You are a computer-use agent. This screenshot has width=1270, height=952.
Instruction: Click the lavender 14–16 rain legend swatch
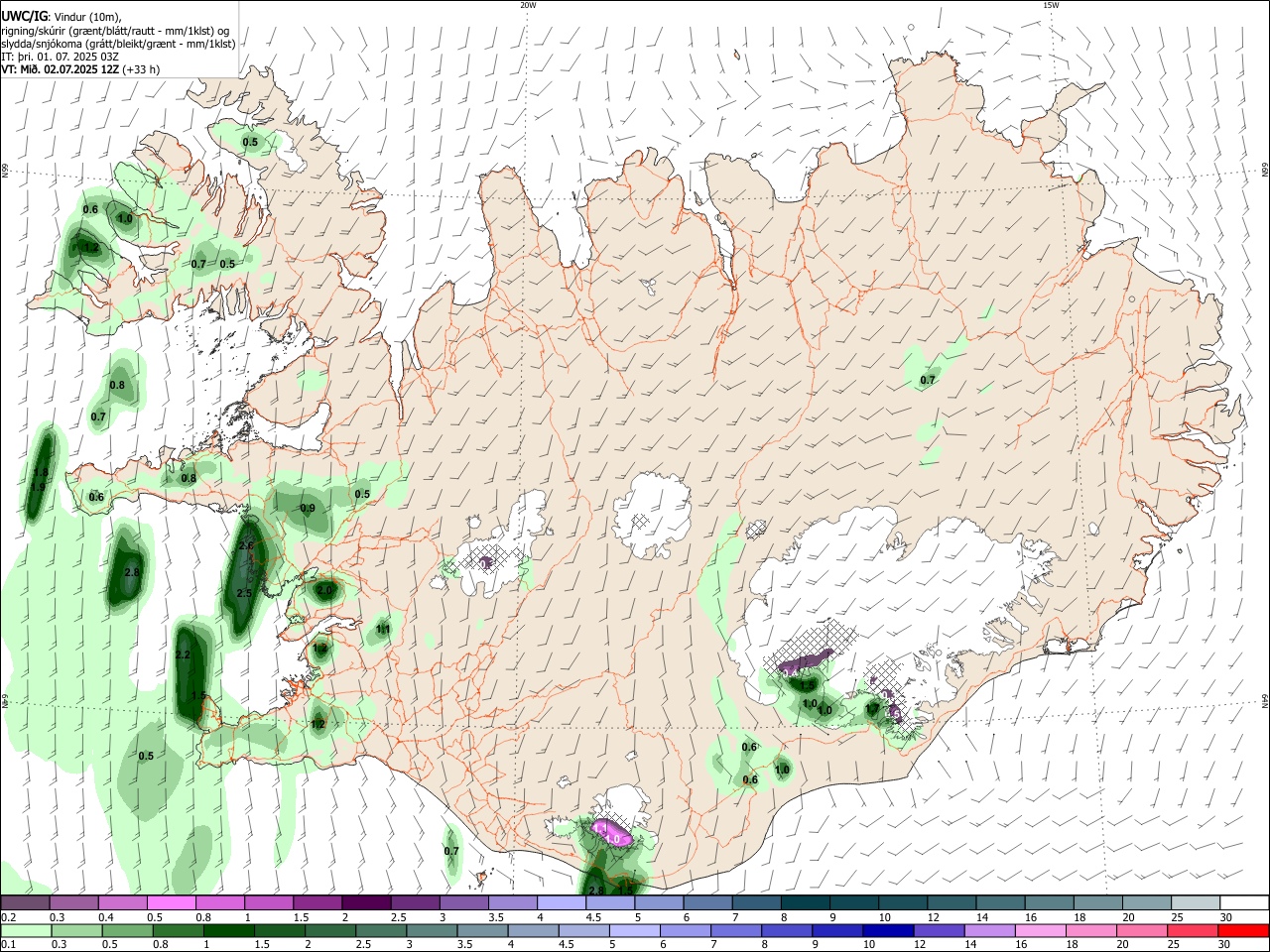click(x=988, y=931)
